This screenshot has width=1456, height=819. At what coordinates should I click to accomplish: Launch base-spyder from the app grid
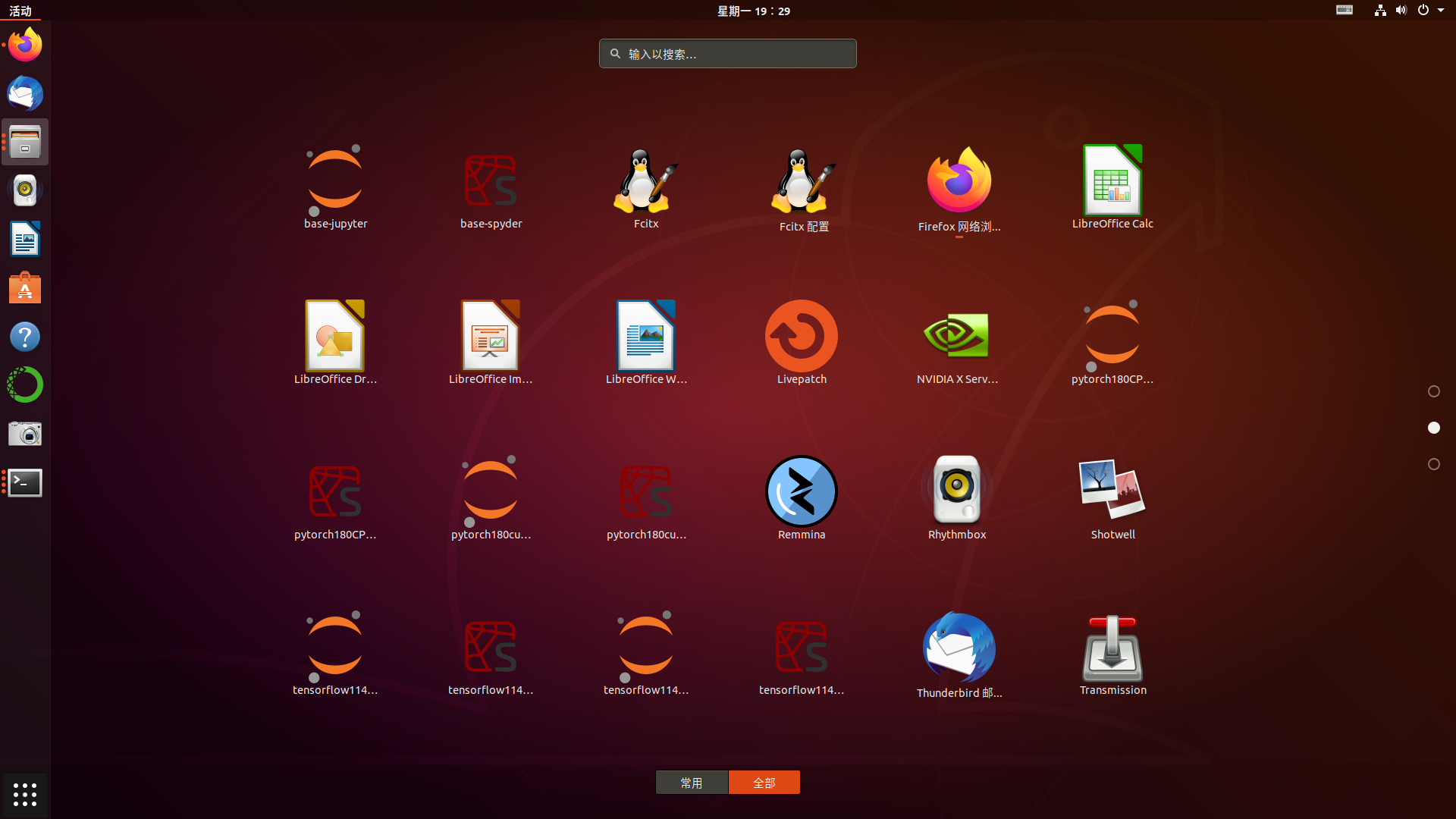point(491,187)
